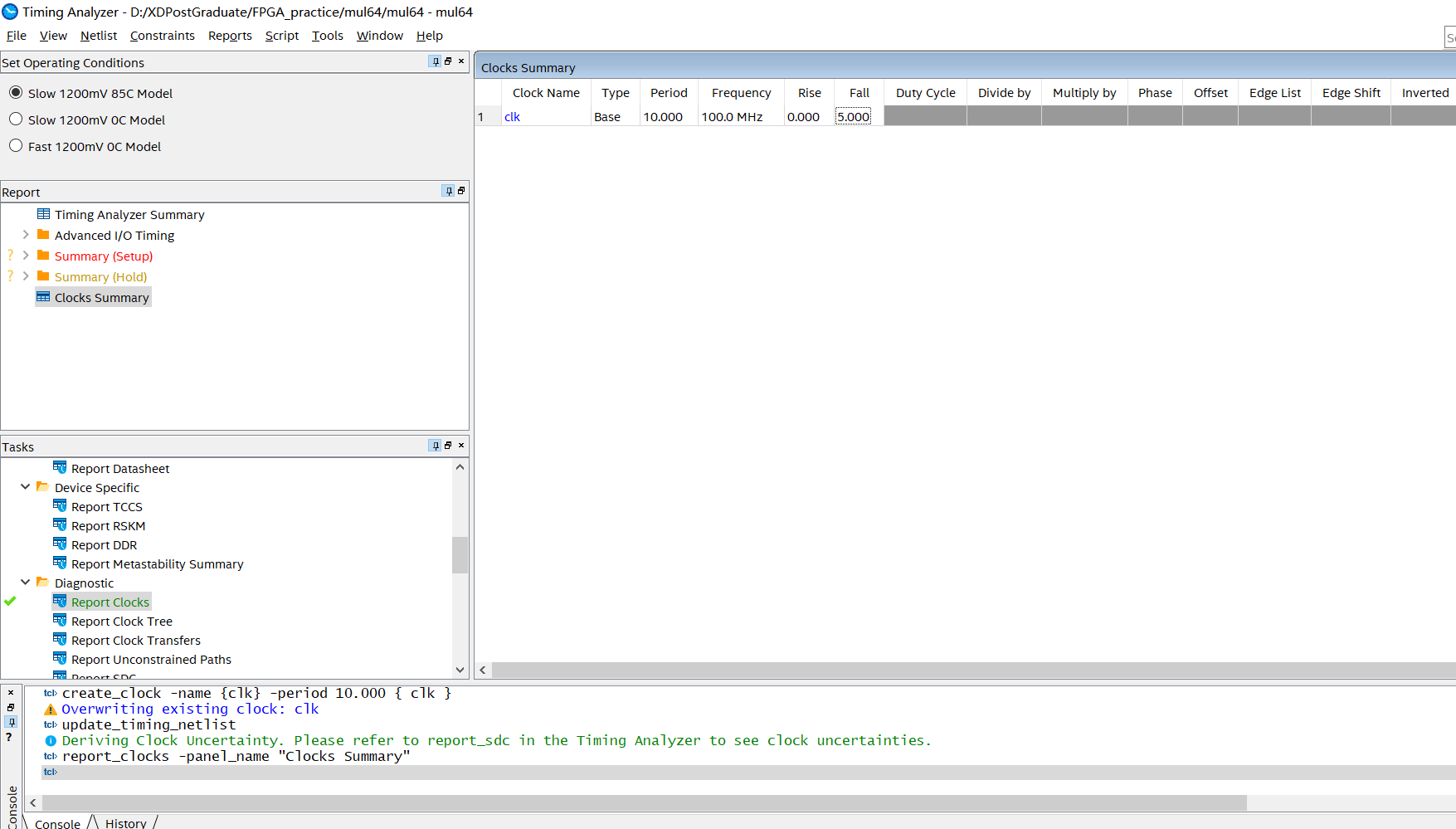Click the Advanced I/O Timing folder icon
1456x829 pixels.
[x=43, y=235]
